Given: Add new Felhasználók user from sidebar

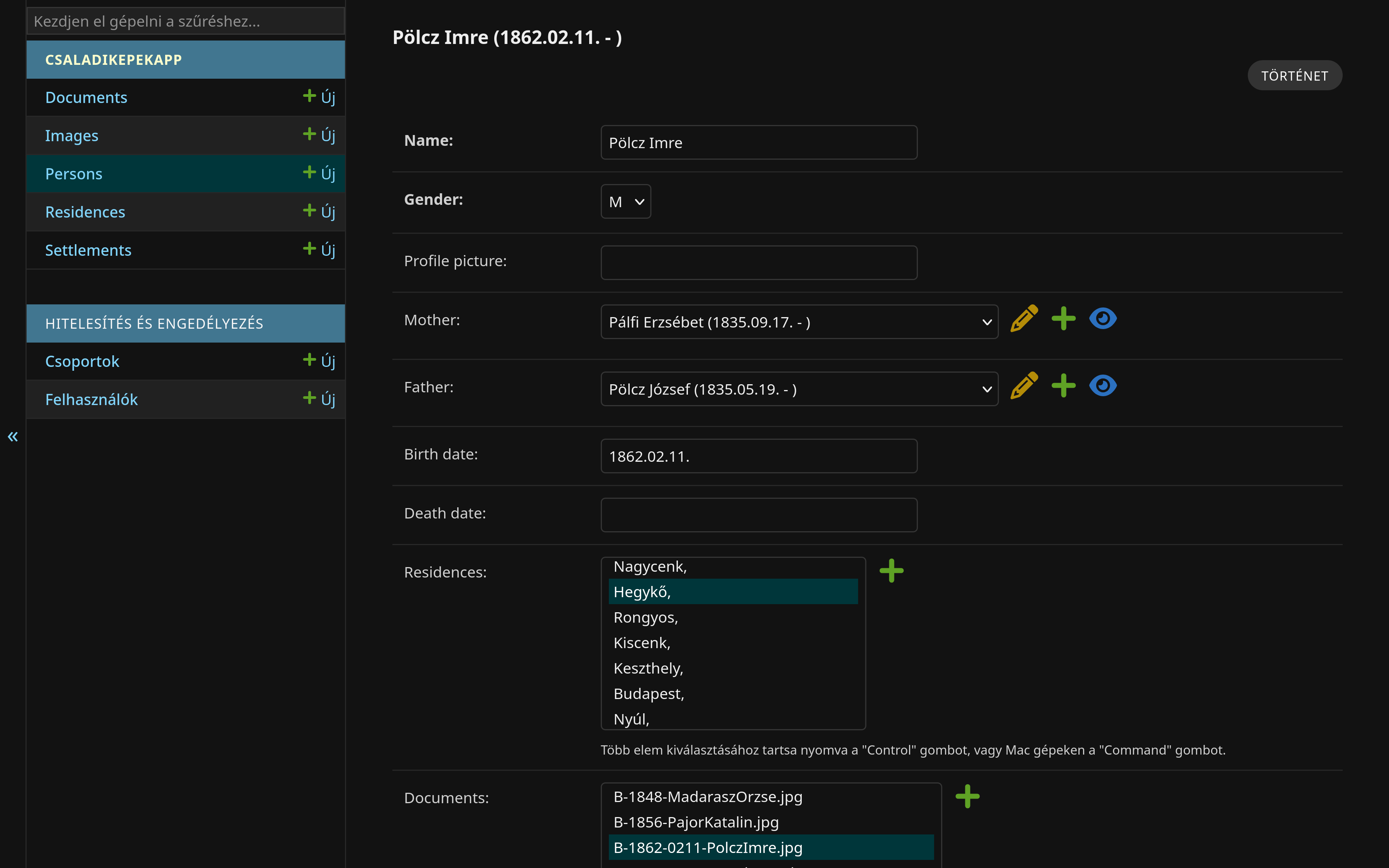Looking at the screenshot, I should [319, 399].
